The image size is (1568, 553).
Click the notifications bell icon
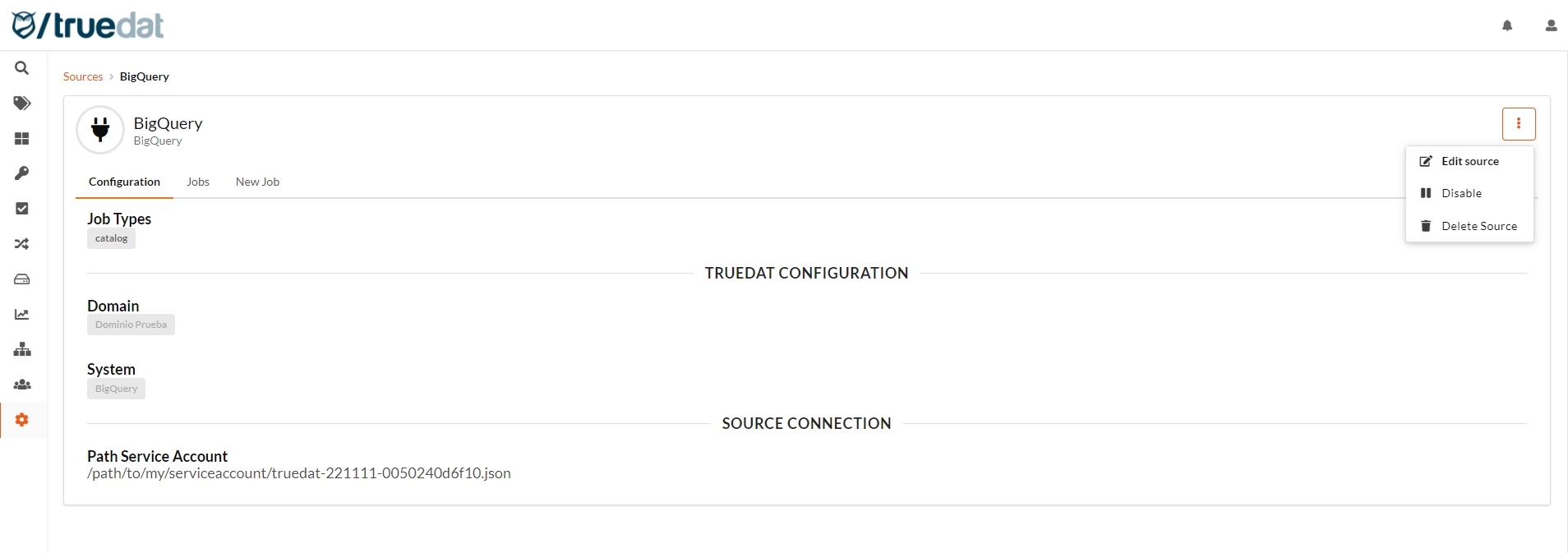click(x=1507, y=25)
